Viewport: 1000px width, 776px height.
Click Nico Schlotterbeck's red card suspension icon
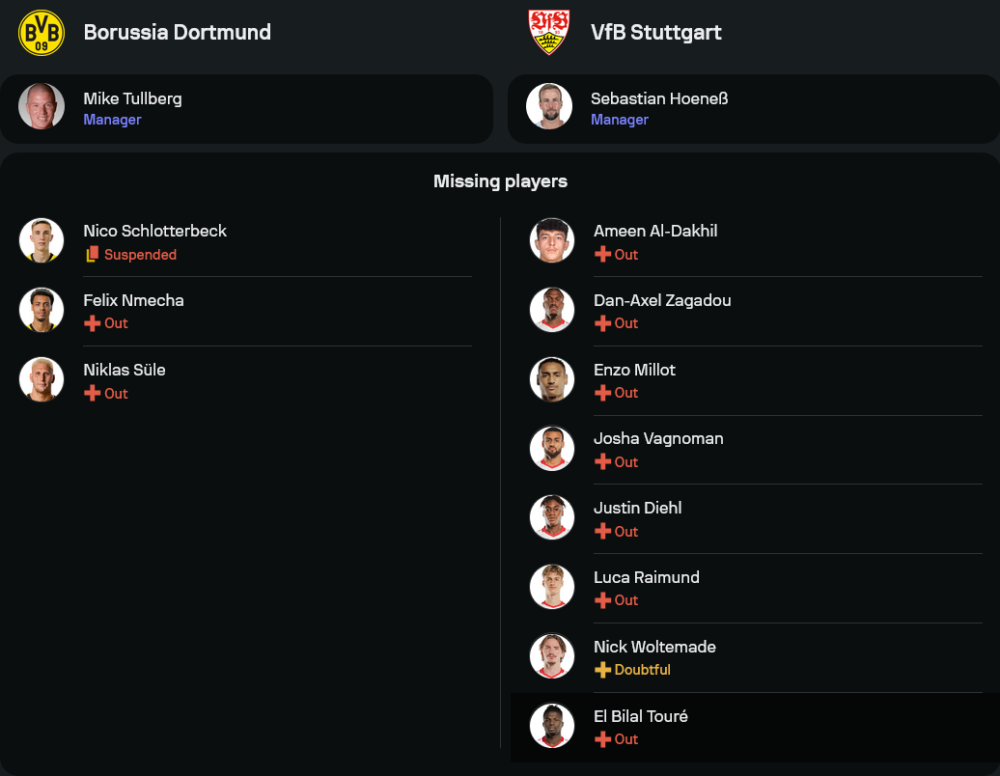92,255
